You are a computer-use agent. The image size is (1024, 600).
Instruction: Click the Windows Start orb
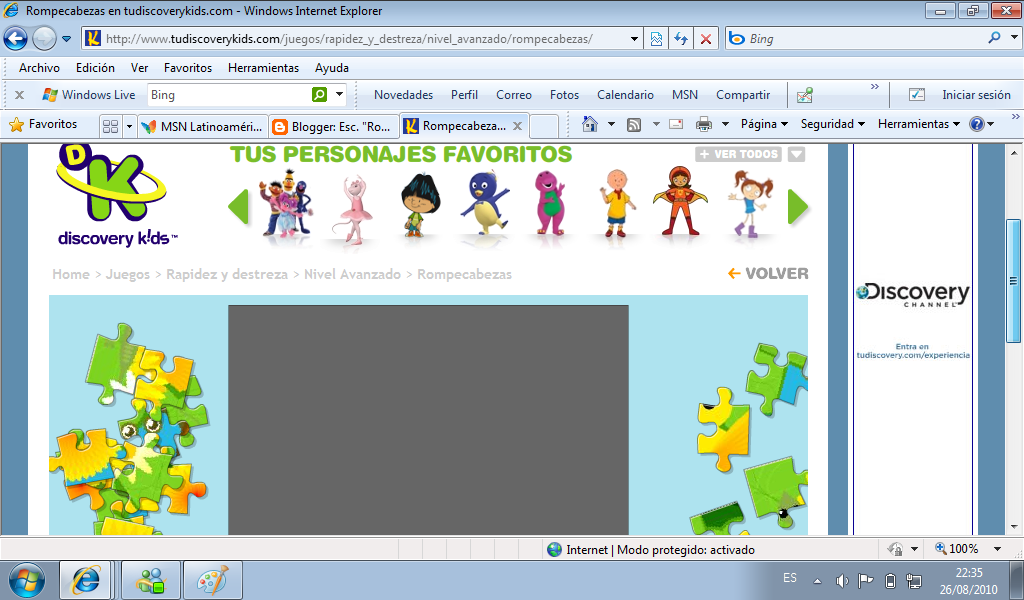point(27,580)
